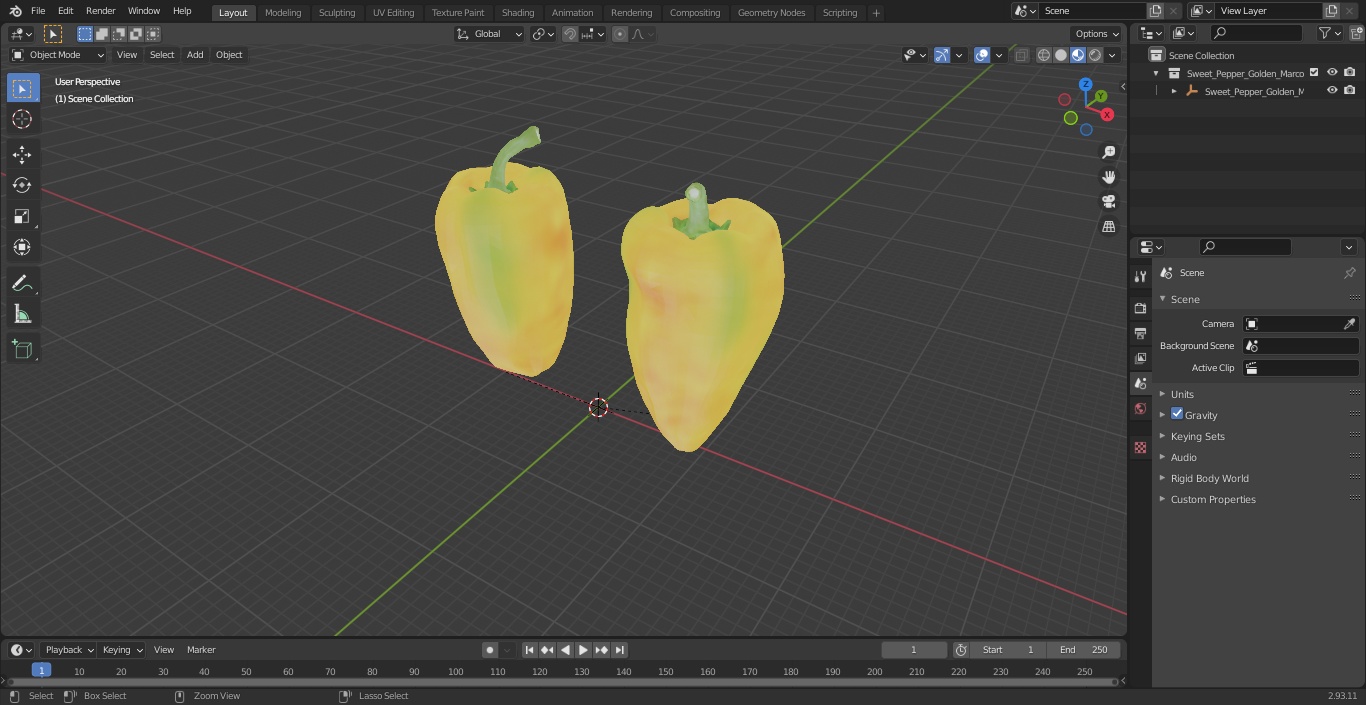The image size is (1366, 705).
Task: Open the Output properties tab
Action: [1140, 333]
